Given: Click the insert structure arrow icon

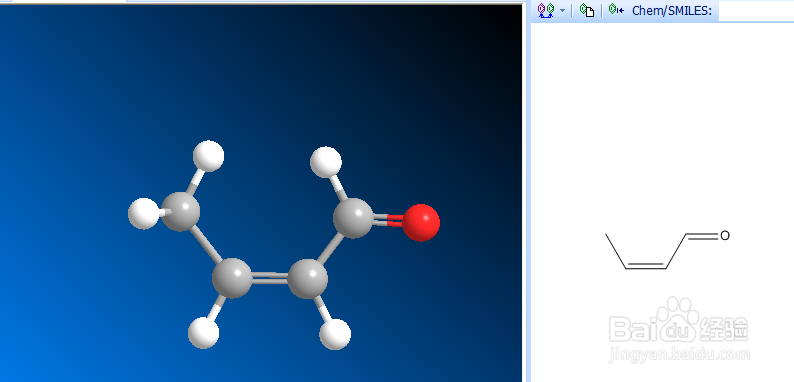Looking at the screenshot, I should (x=616, y=10).
